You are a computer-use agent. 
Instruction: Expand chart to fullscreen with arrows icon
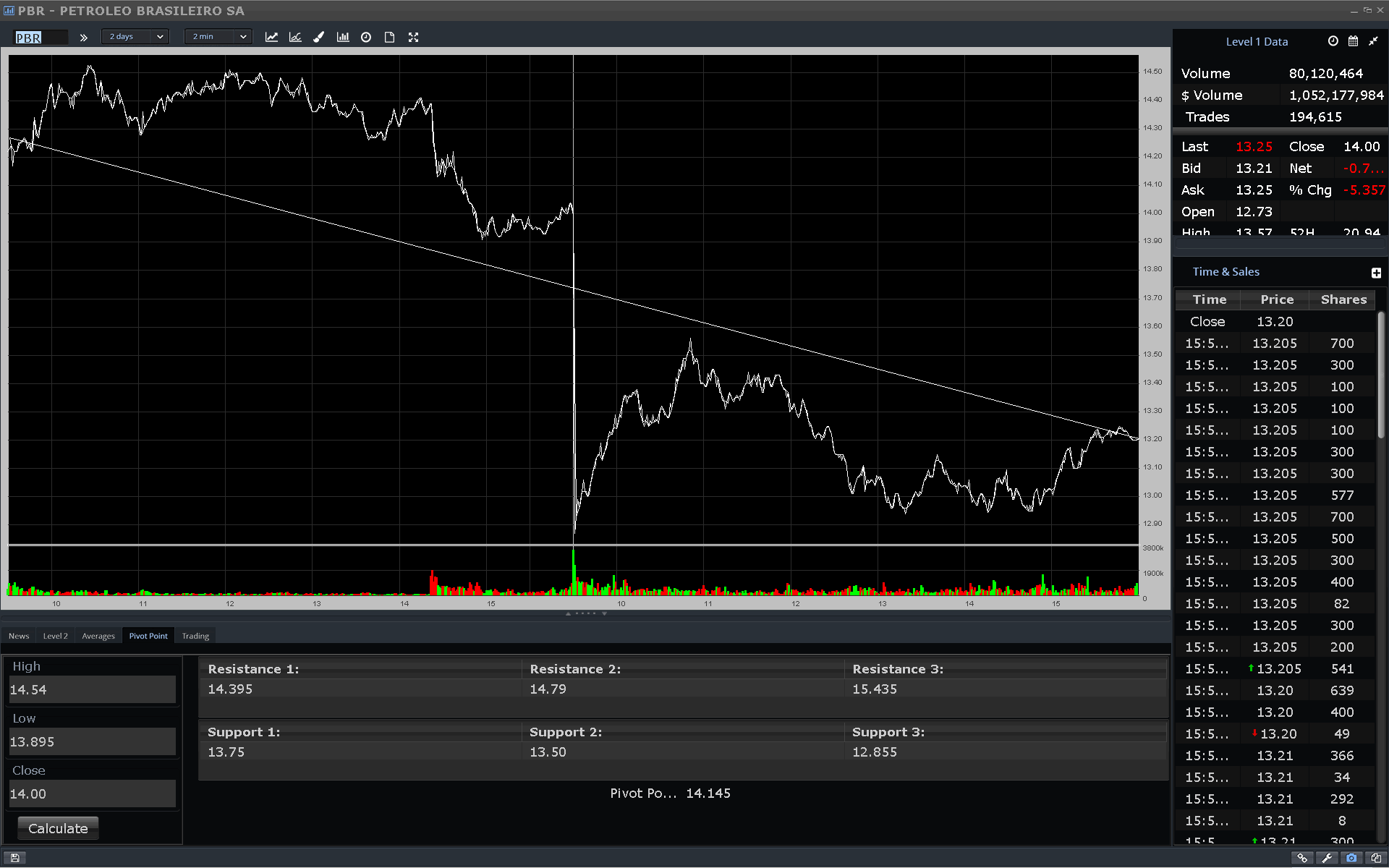pyautogui.click(x=413, y=37)
